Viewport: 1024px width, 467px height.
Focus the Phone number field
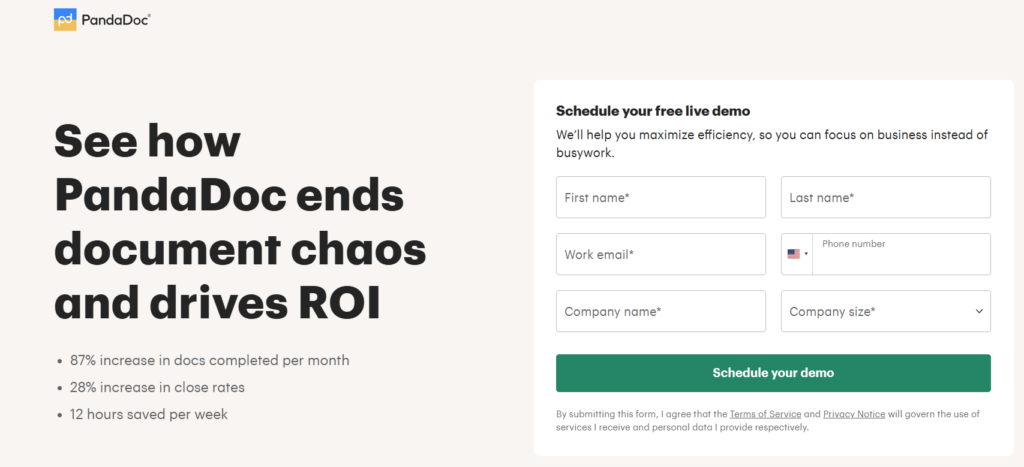coord(900,256)
